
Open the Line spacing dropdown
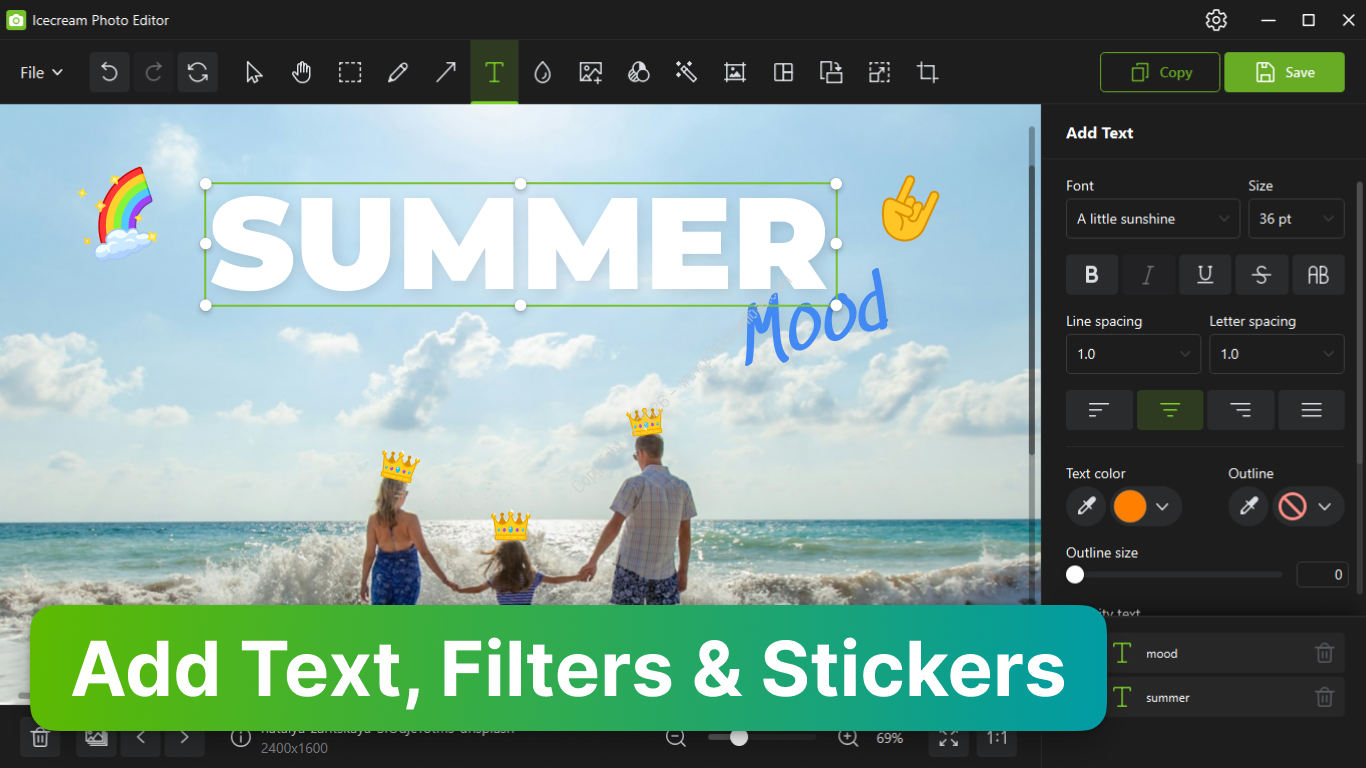coord(1132,354)
